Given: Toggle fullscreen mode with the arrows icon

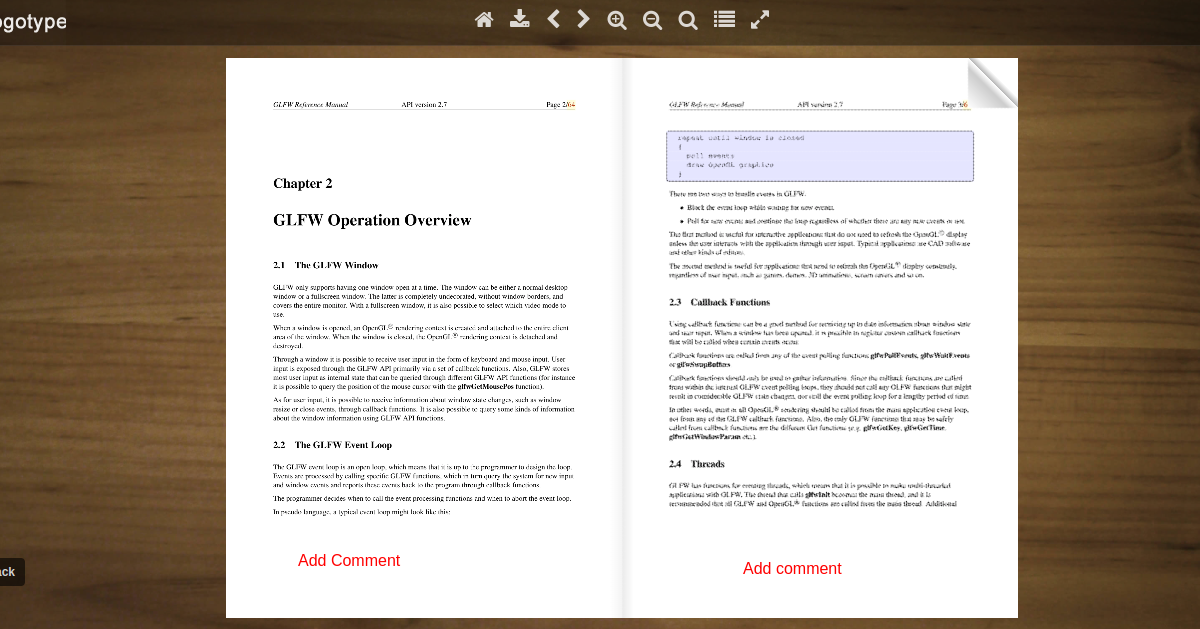Looking at the screenshot, I should [760, 20].
